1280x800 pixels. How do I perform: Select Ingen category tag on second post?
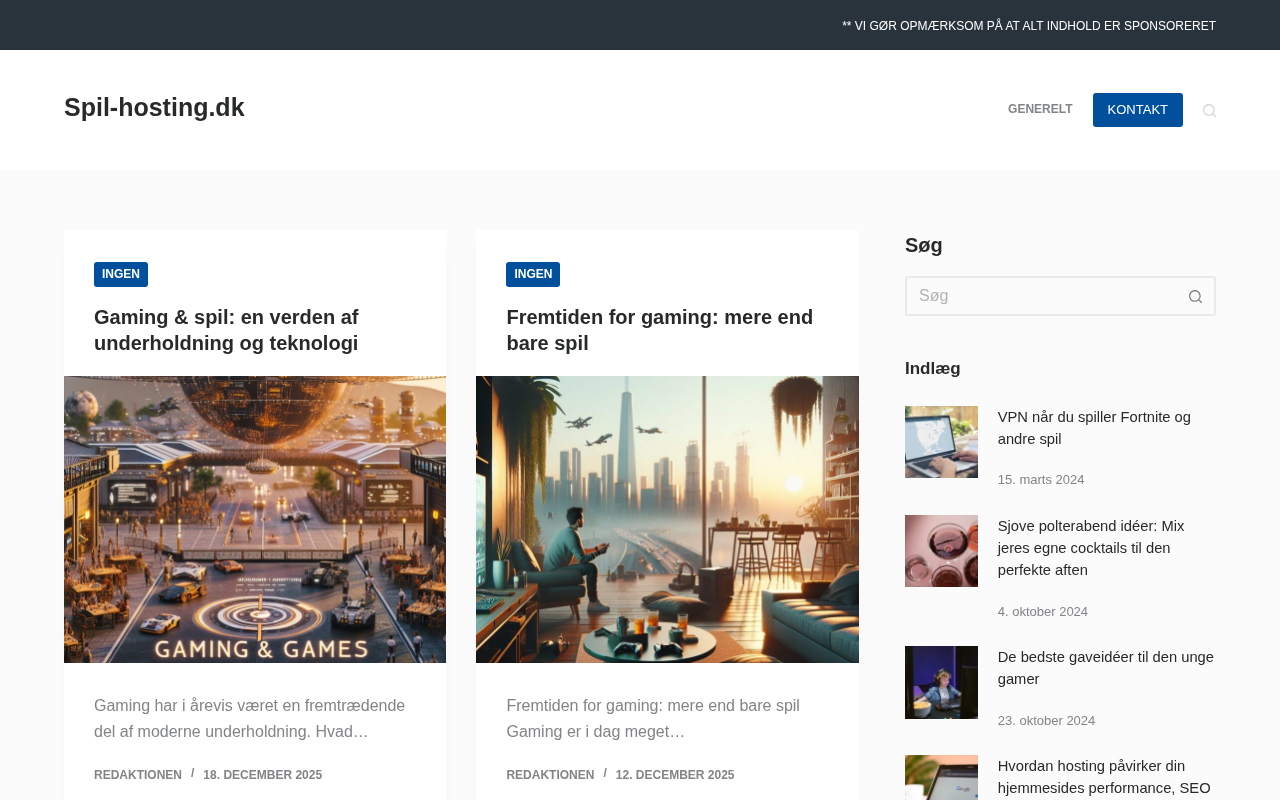pos(533,274)
